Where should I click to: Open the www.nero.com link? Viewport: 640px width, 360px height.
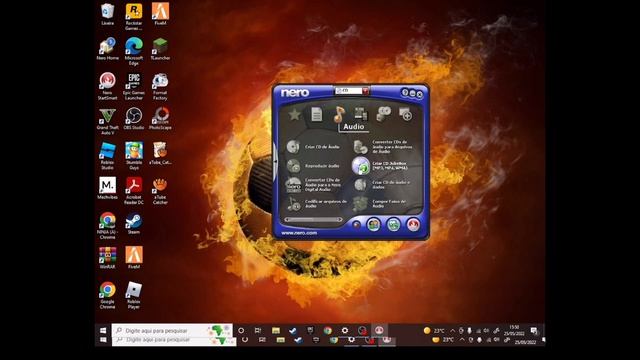pos(299,233)
